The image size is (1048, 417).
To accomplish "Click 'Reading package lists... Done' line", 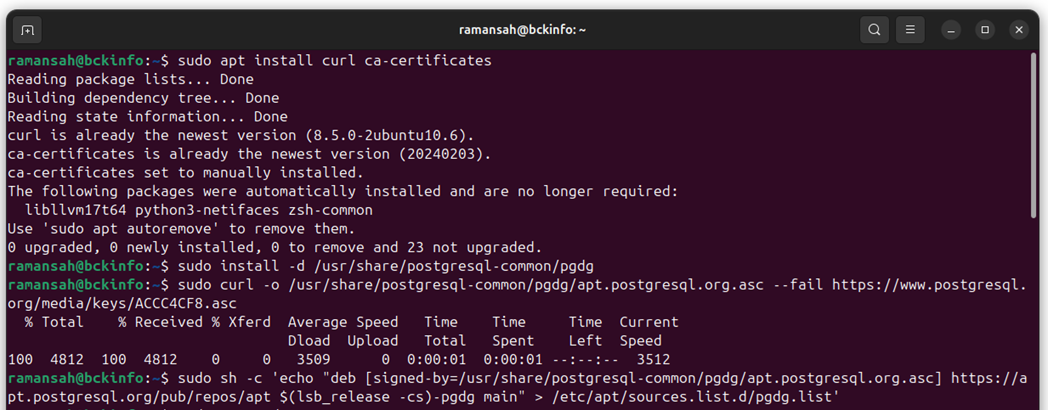I will [131, 80].
